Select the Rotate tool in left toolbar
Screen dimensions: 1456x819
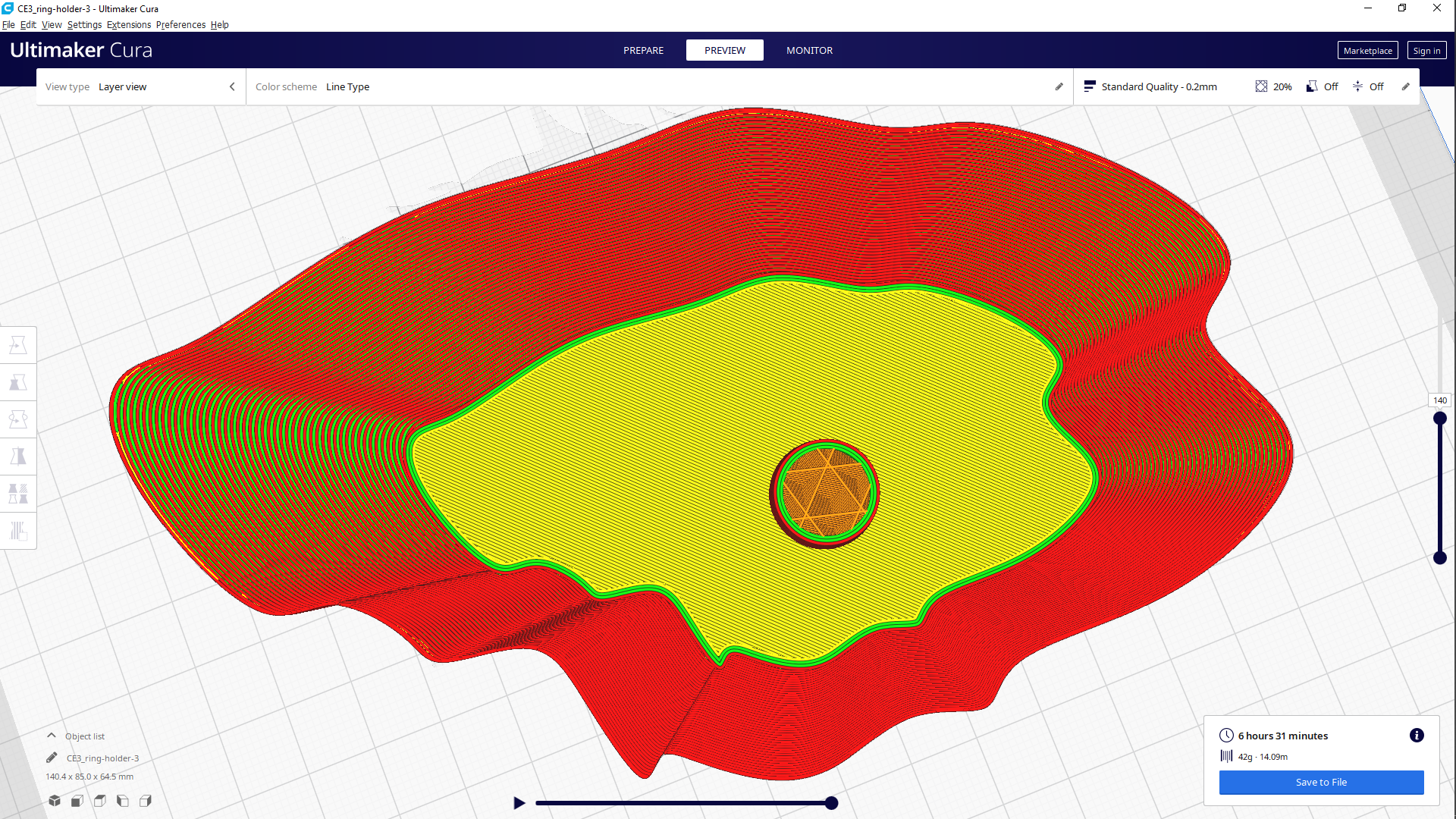[18, 419]
